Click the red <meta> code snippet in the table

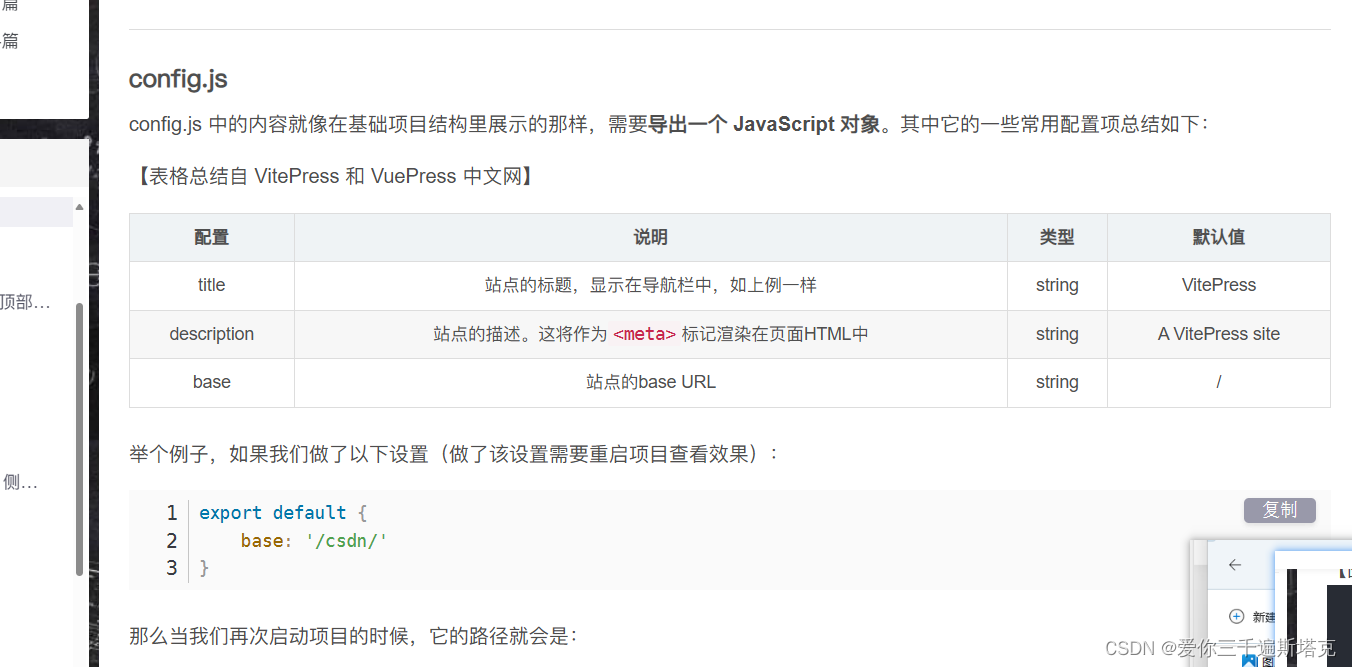coord(644,334)
